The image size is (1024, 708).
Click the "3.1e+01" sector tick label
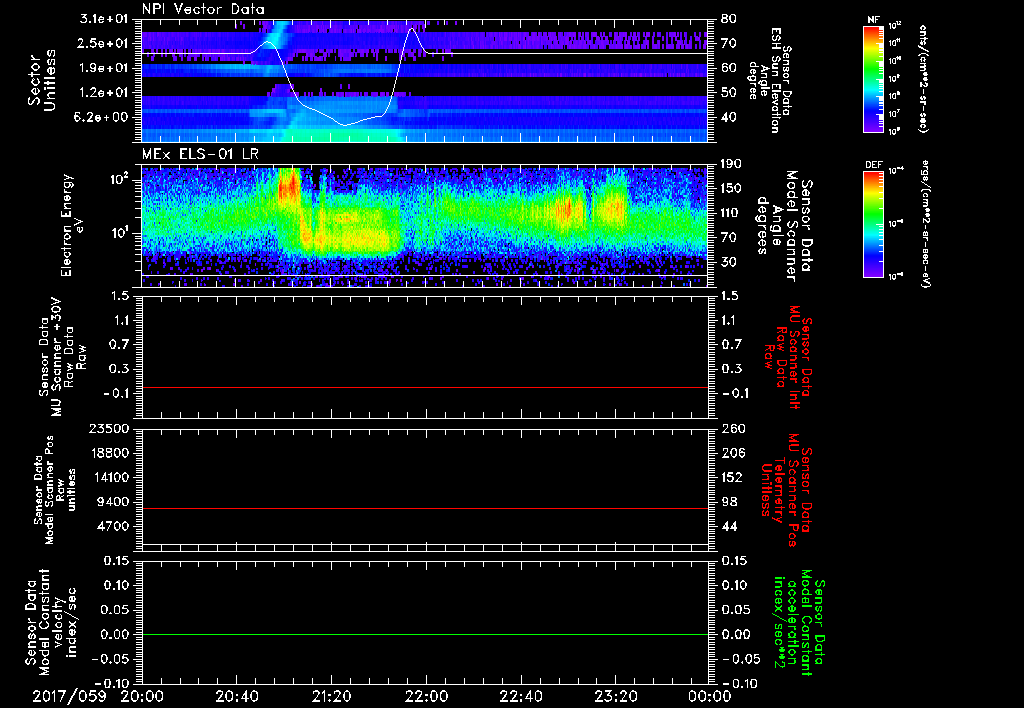pos(103,19)
